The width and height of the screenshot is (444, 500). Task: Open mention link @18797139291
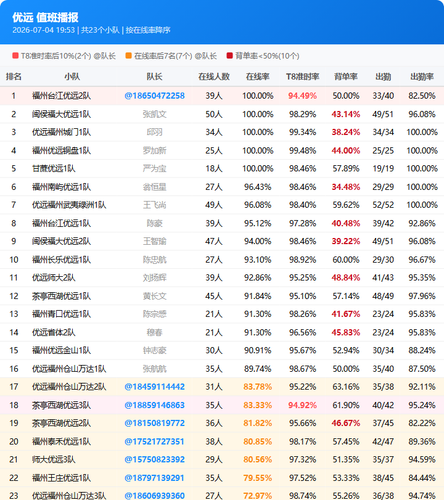tap(154, 478)
